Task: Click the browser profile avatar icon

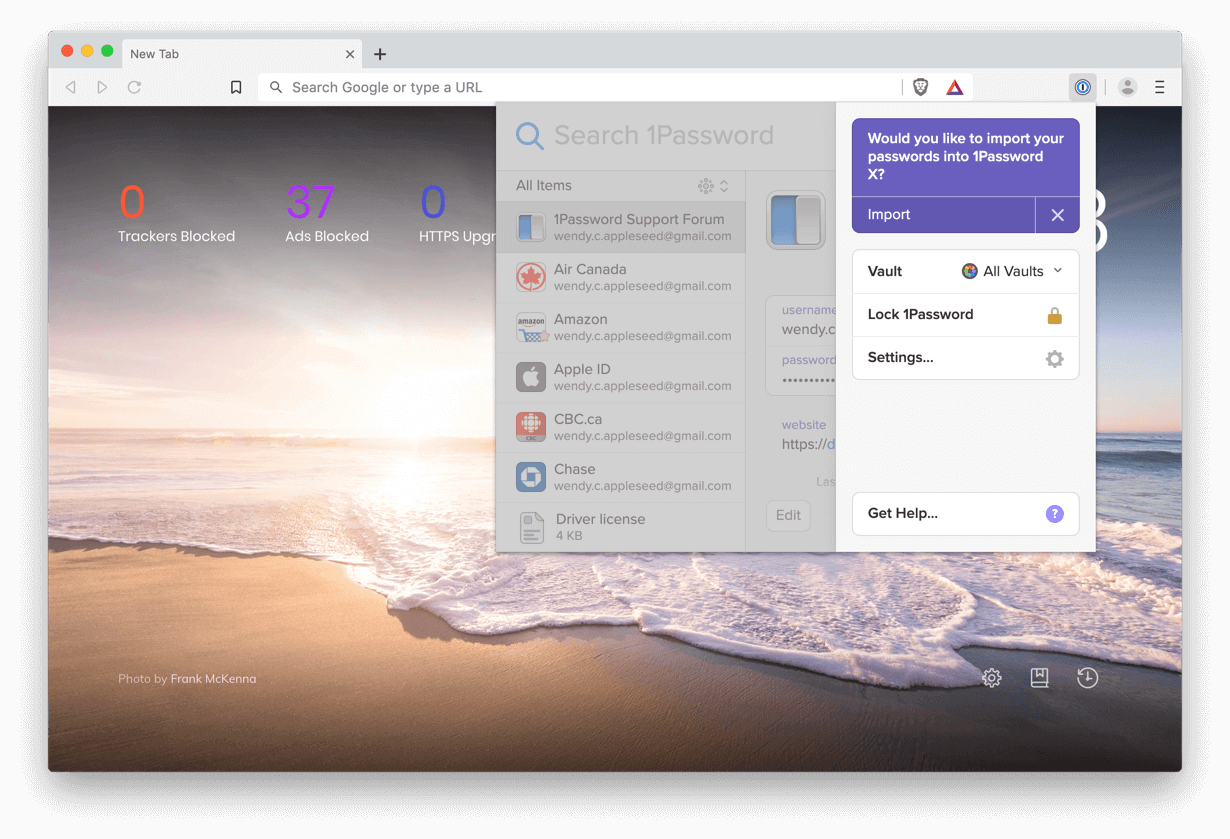Action: (x=1127, y=87)
